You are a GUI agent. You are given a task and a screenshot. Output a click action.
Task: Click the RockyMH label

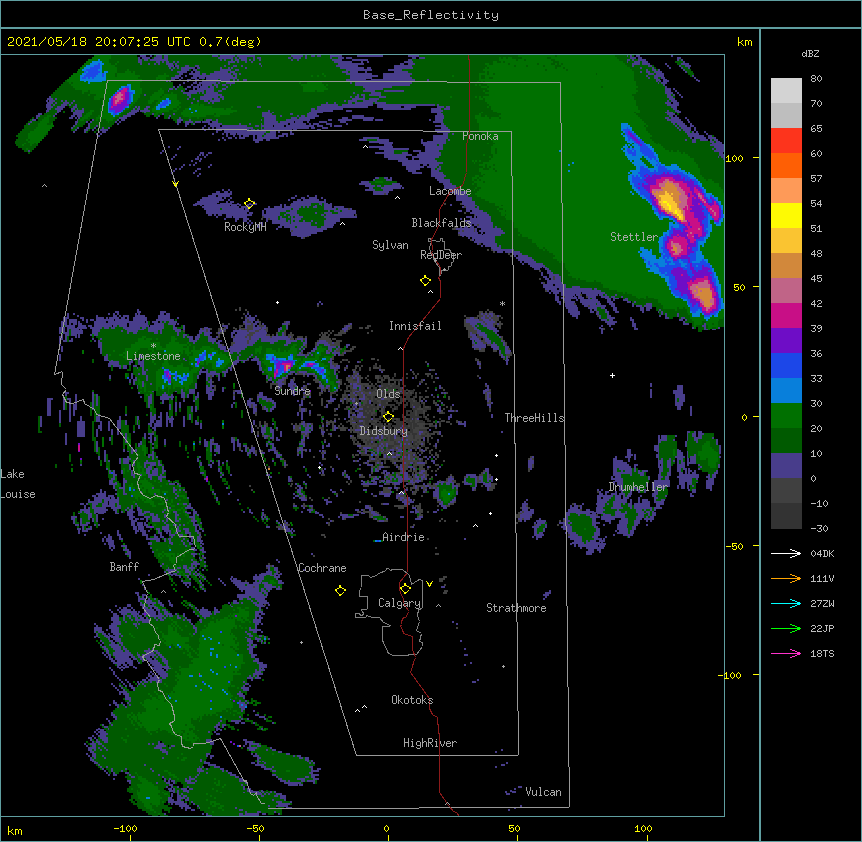[x=245, y=227]
